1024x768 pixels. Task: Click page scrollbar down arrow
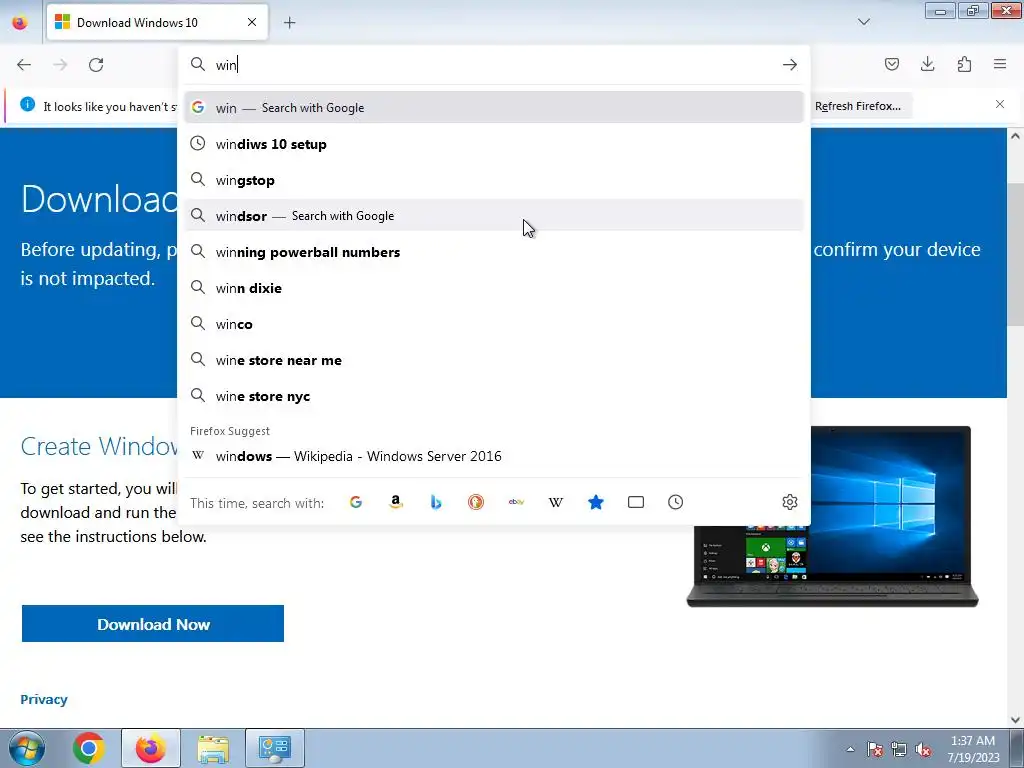(1015, 720)
